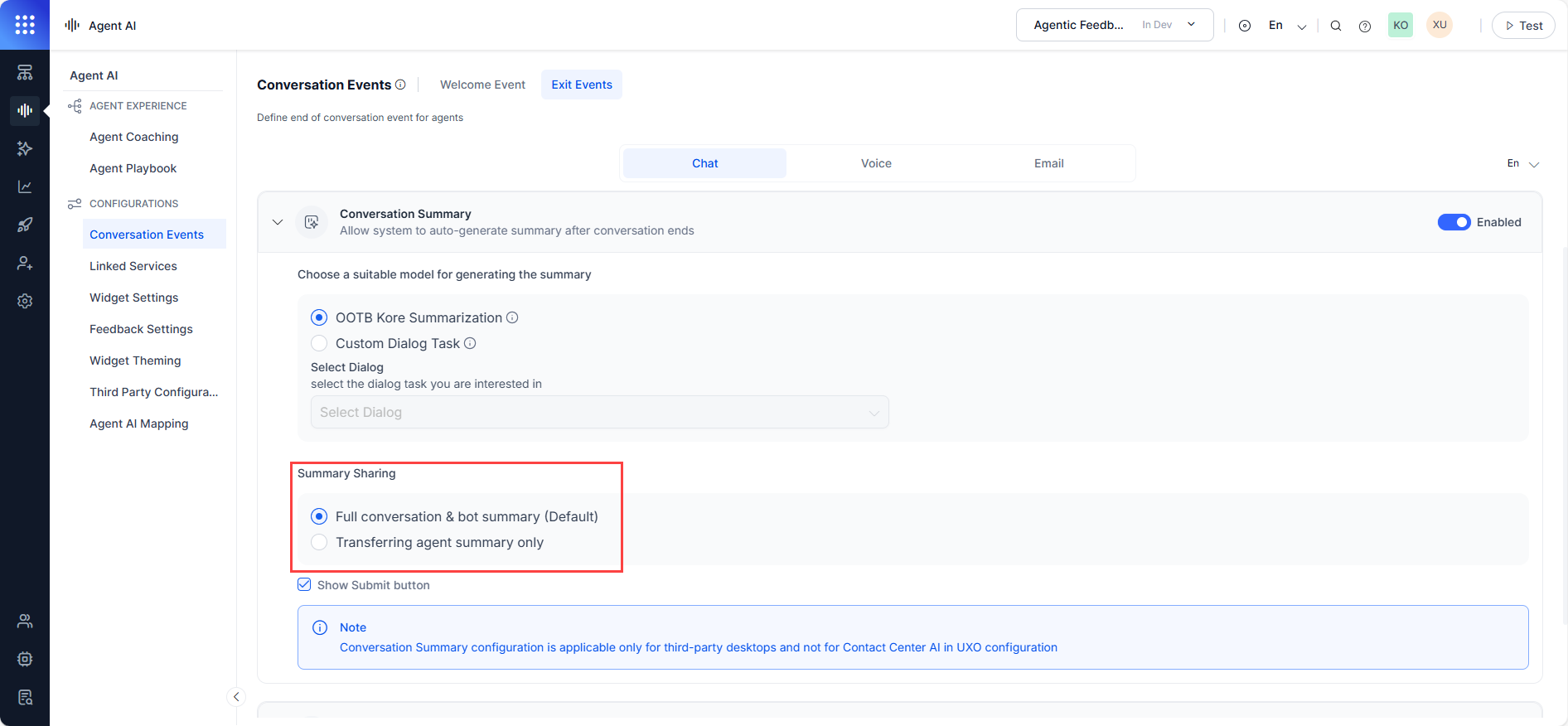This screenshot has height=726, width=1568.
Task: Disable the Conversation Summary Enabled toggle
Action: pos(1454,222)
